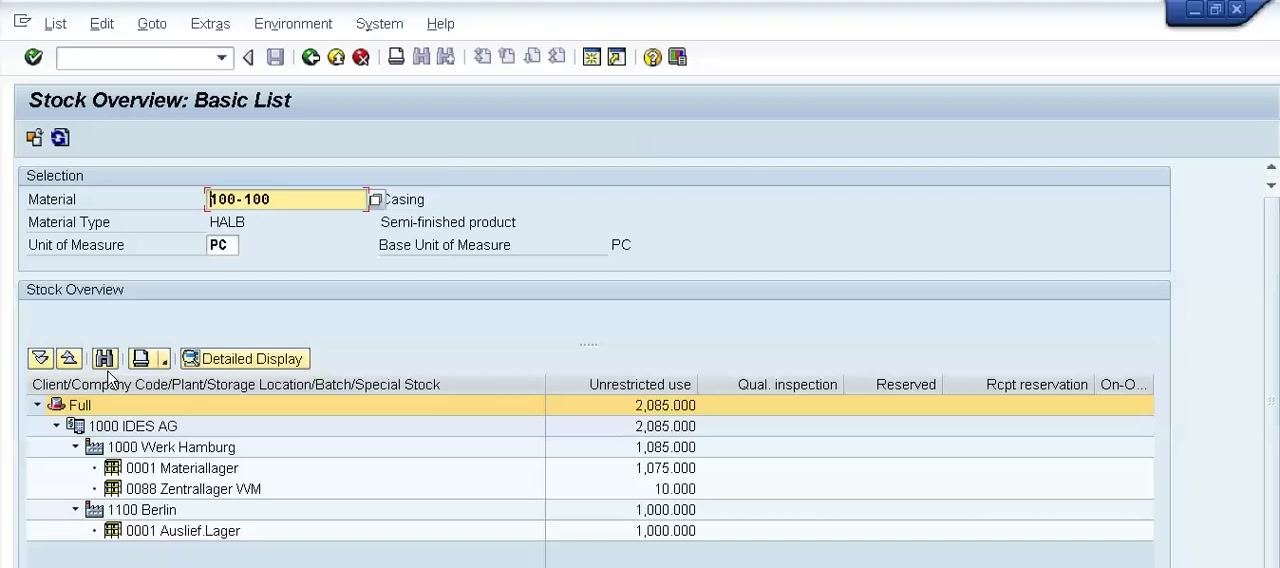Open the Extras menu

210,23
